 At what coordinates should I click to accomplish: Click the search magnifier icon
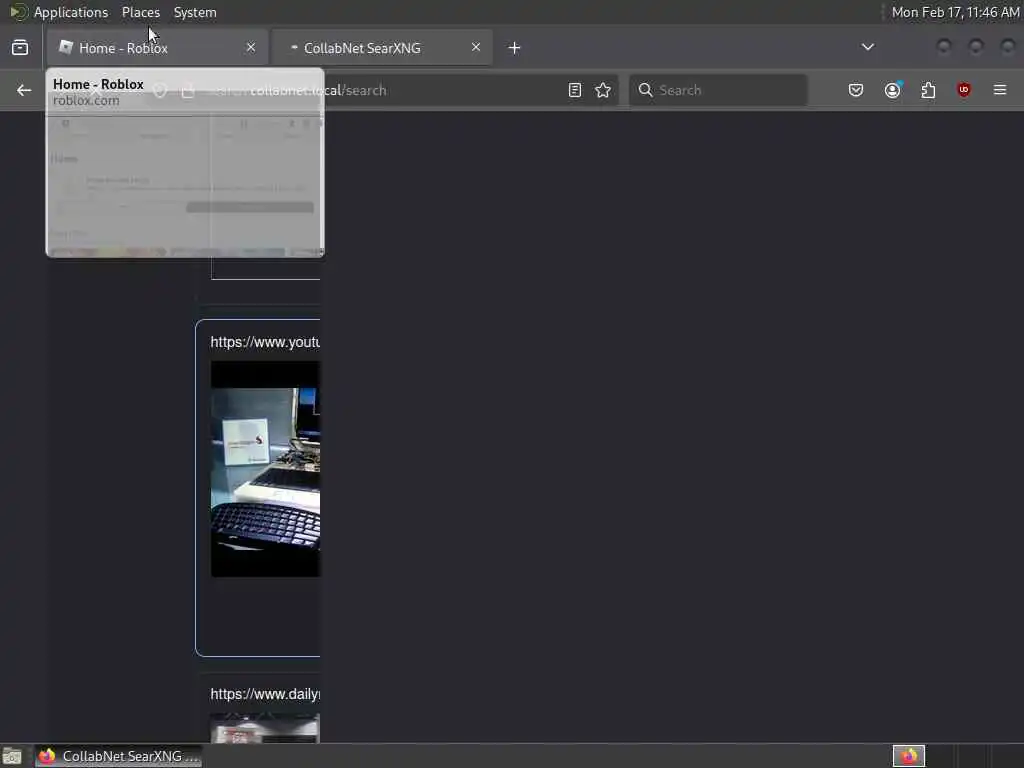point(645,90)
